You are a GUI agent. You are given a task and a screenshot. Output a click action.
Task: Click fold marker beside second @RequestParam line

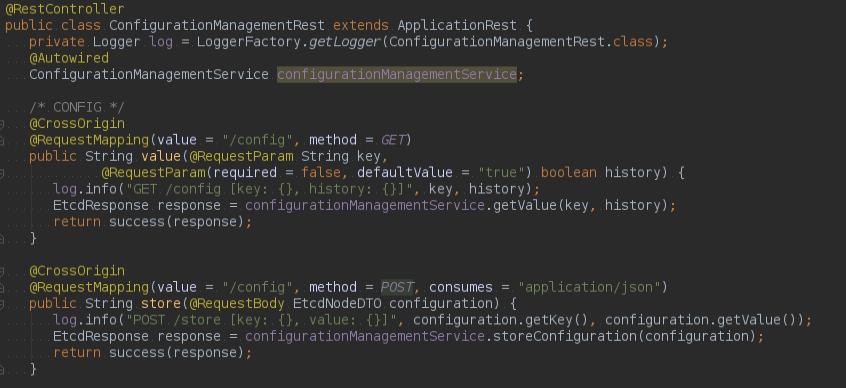2,173
